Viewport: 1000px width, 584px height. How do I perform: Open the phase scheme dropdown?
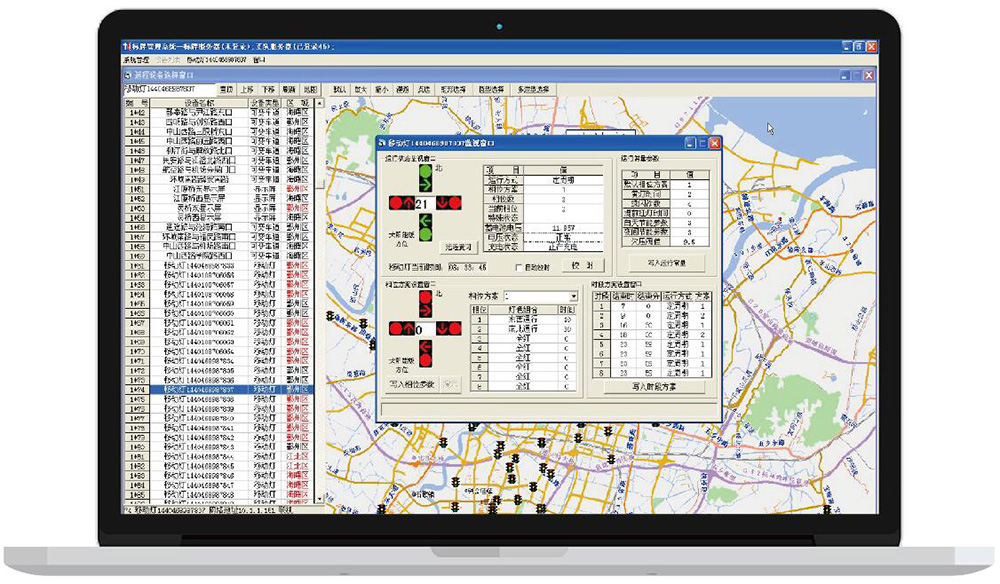573,297
